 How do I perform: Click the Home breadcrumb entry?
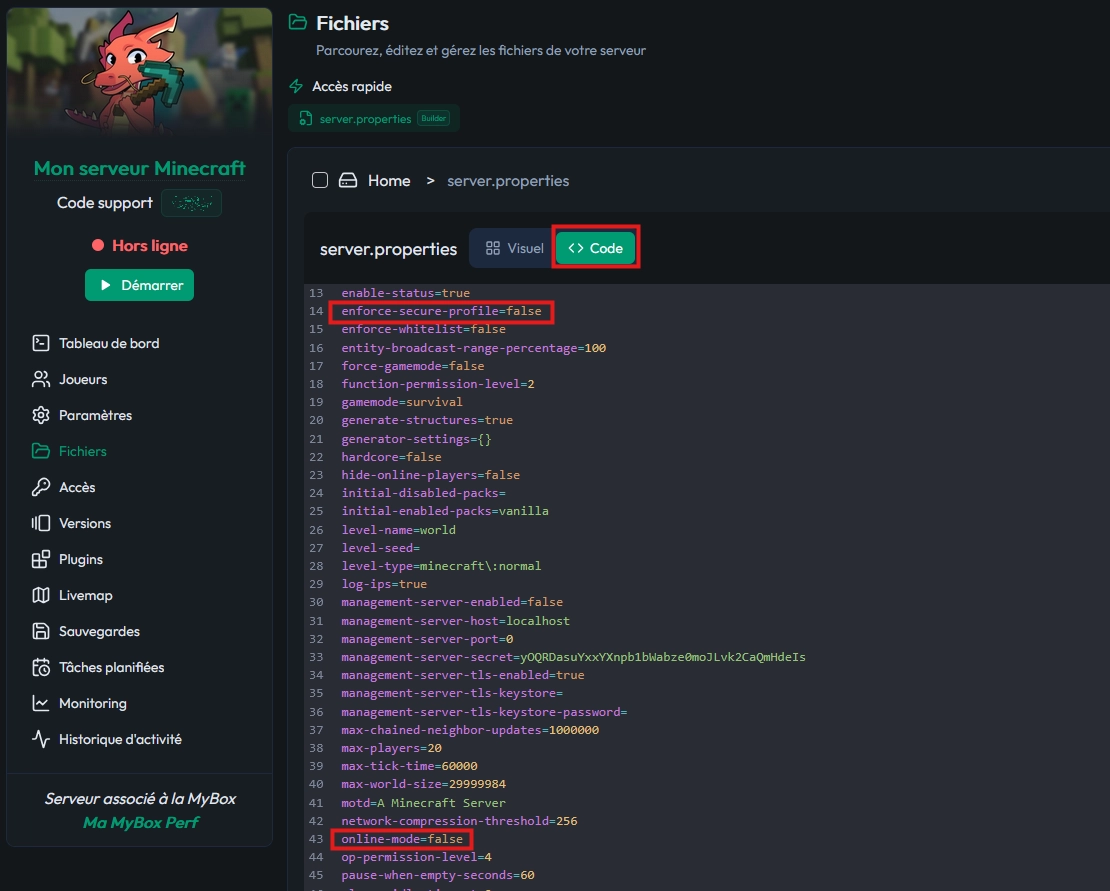point(389,180)
